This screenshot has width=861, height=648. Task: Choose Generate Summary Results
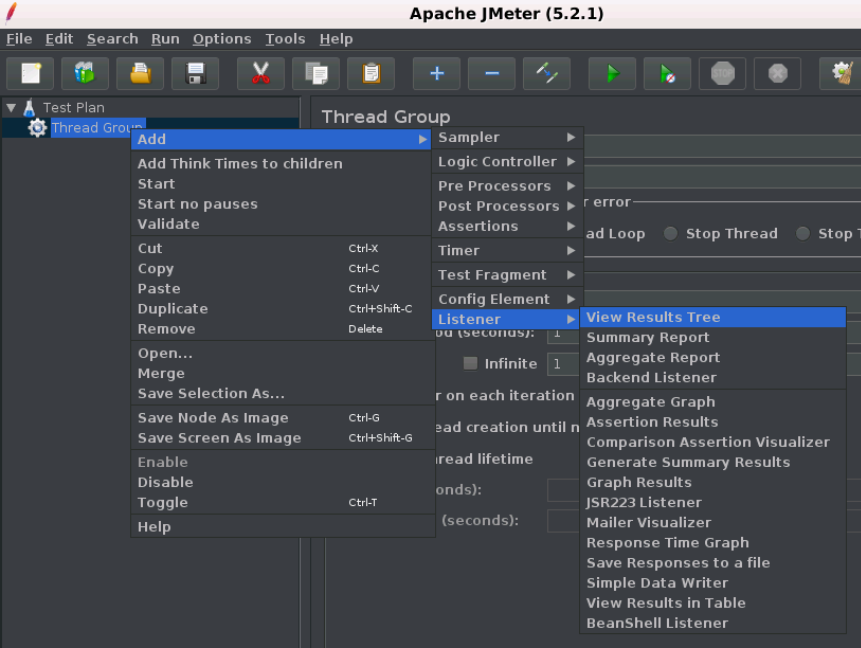point(713,462)
